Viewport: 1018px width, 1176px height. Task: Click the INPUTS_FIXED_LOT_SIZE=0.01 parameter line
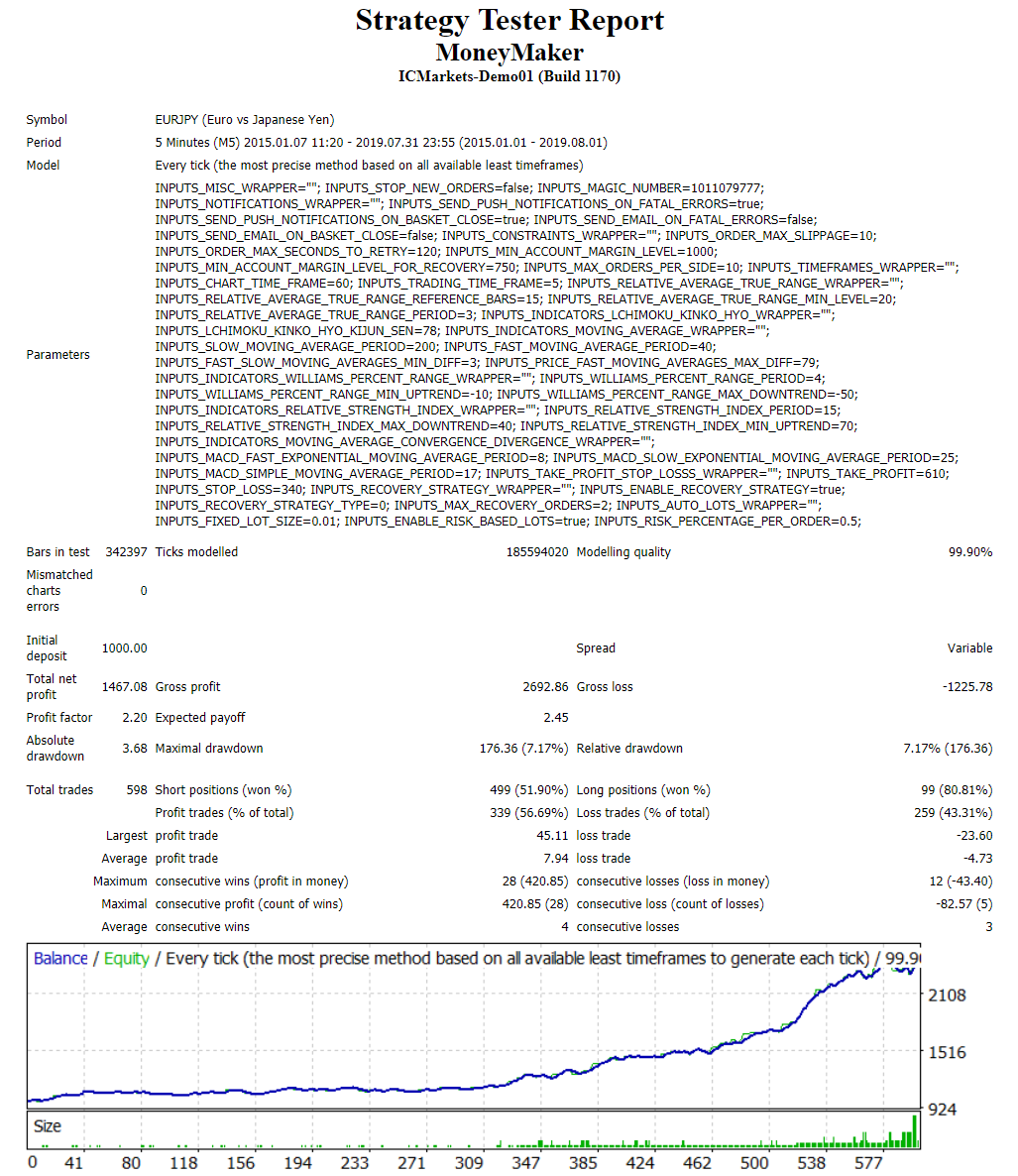pos(248,522)
